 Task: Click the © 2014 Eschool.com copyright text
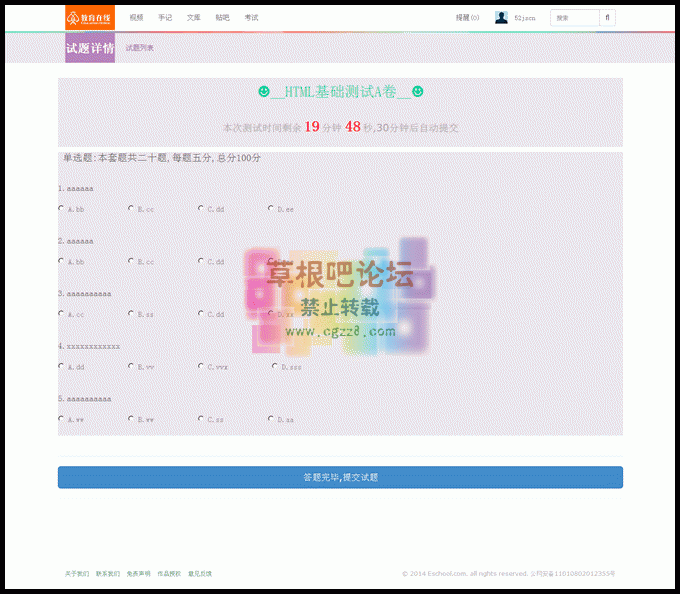[508, 574]
